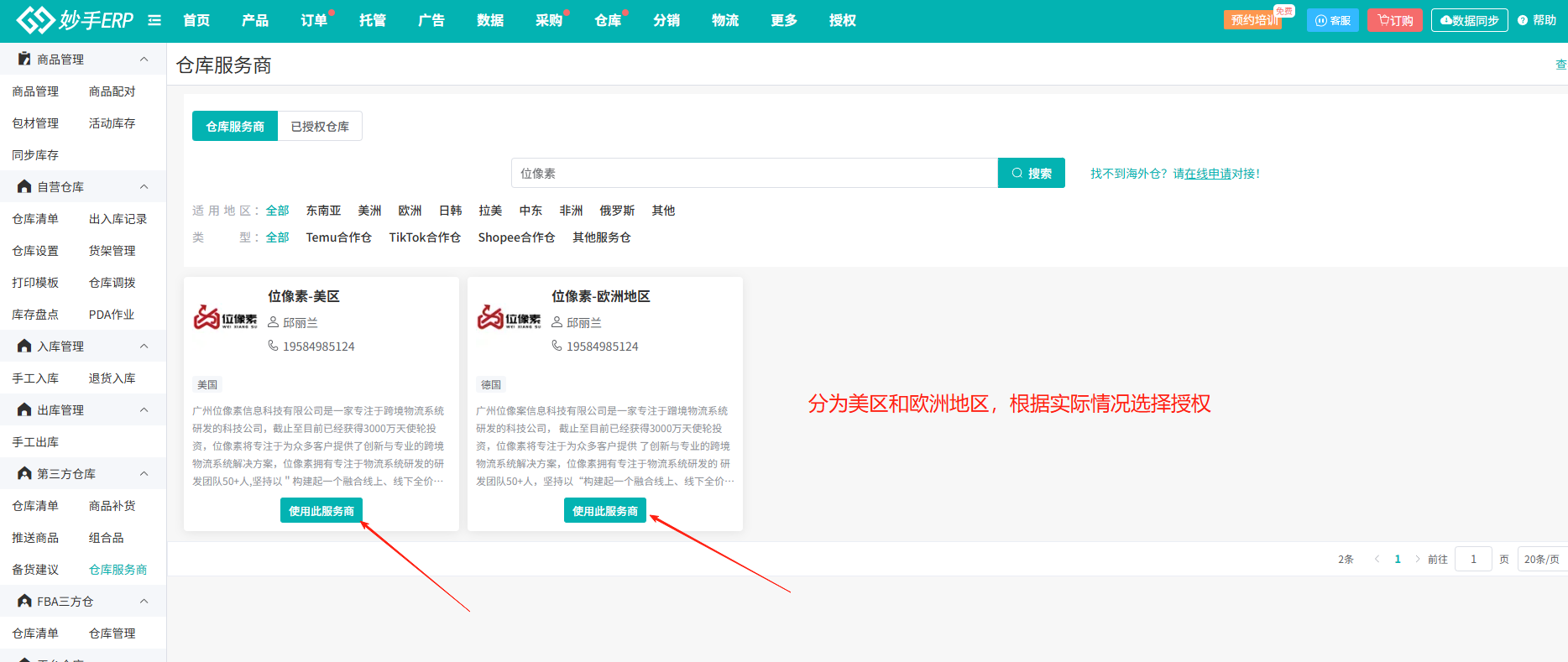Click the 出库管理 house icon

24,409
